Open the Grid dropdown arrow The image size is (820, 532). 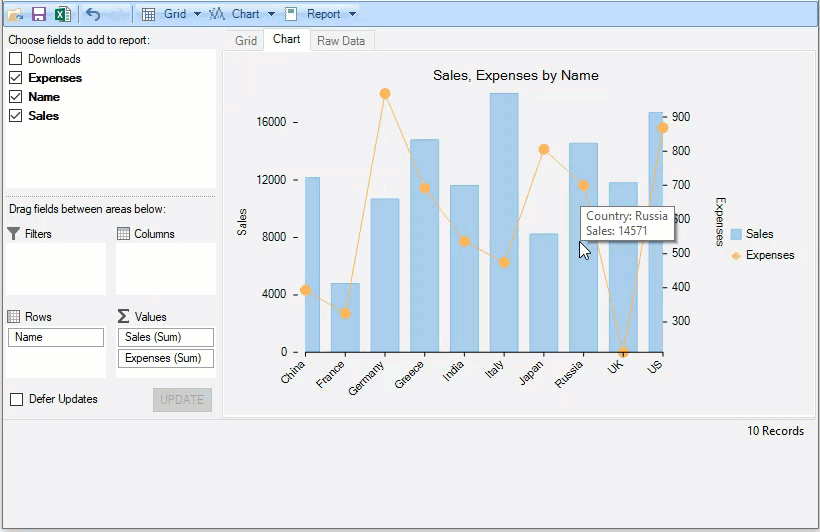click(x=197, y=14)
